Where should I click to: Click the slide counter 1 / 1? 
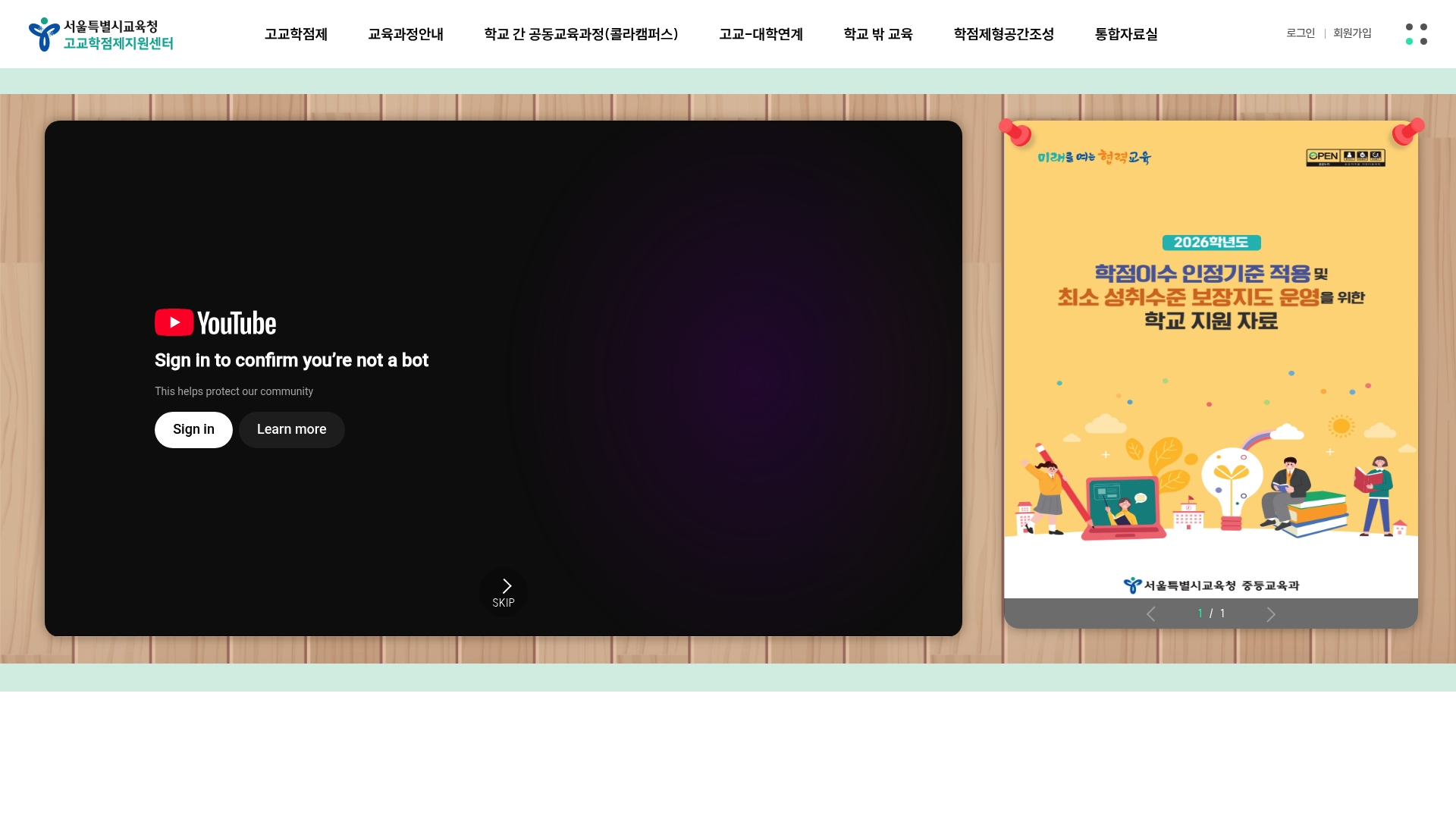[x=1211, y=613]
